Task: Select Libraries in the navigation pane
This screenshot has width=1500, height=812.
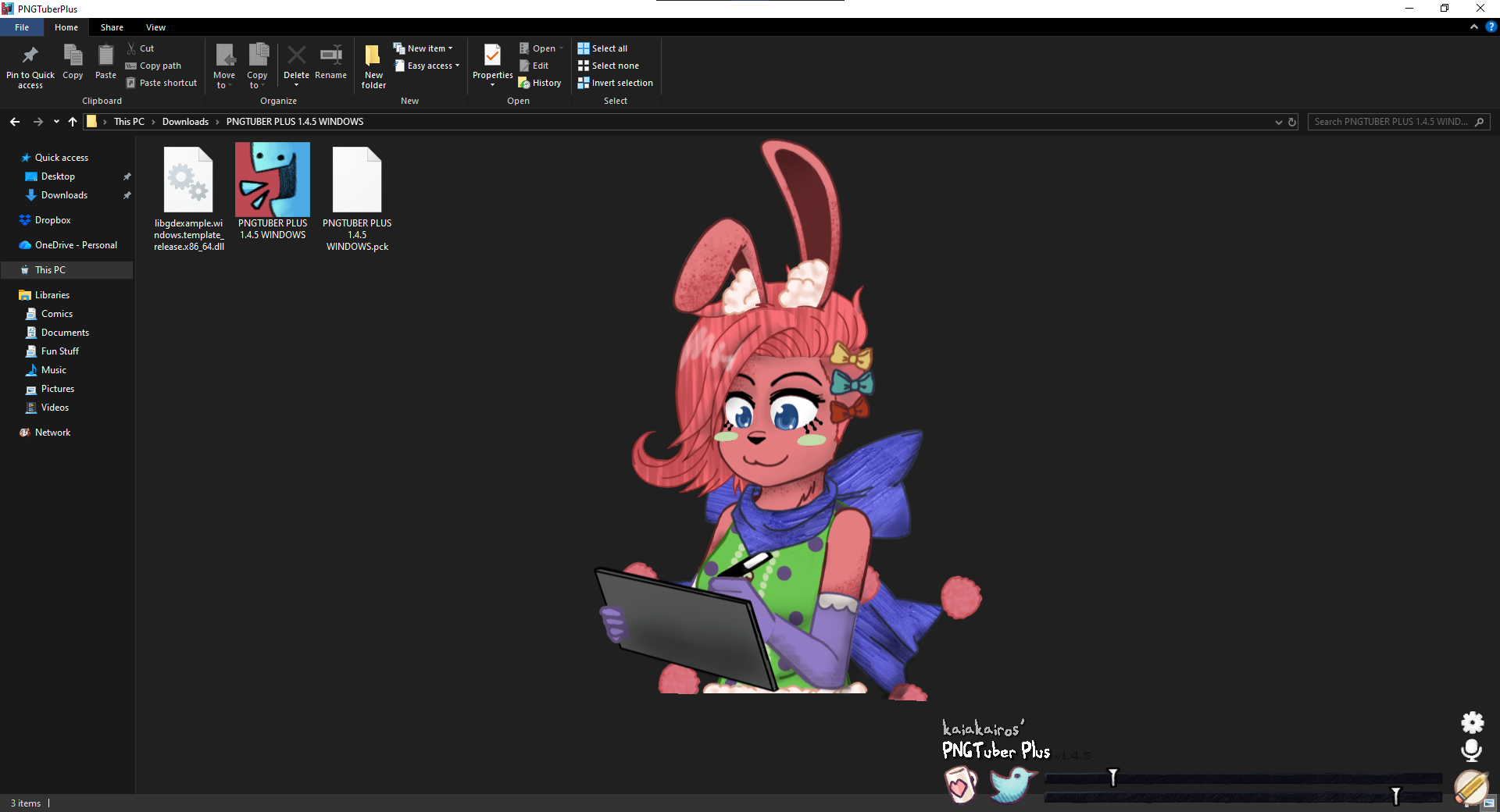Action: click(x=52, y=295)
